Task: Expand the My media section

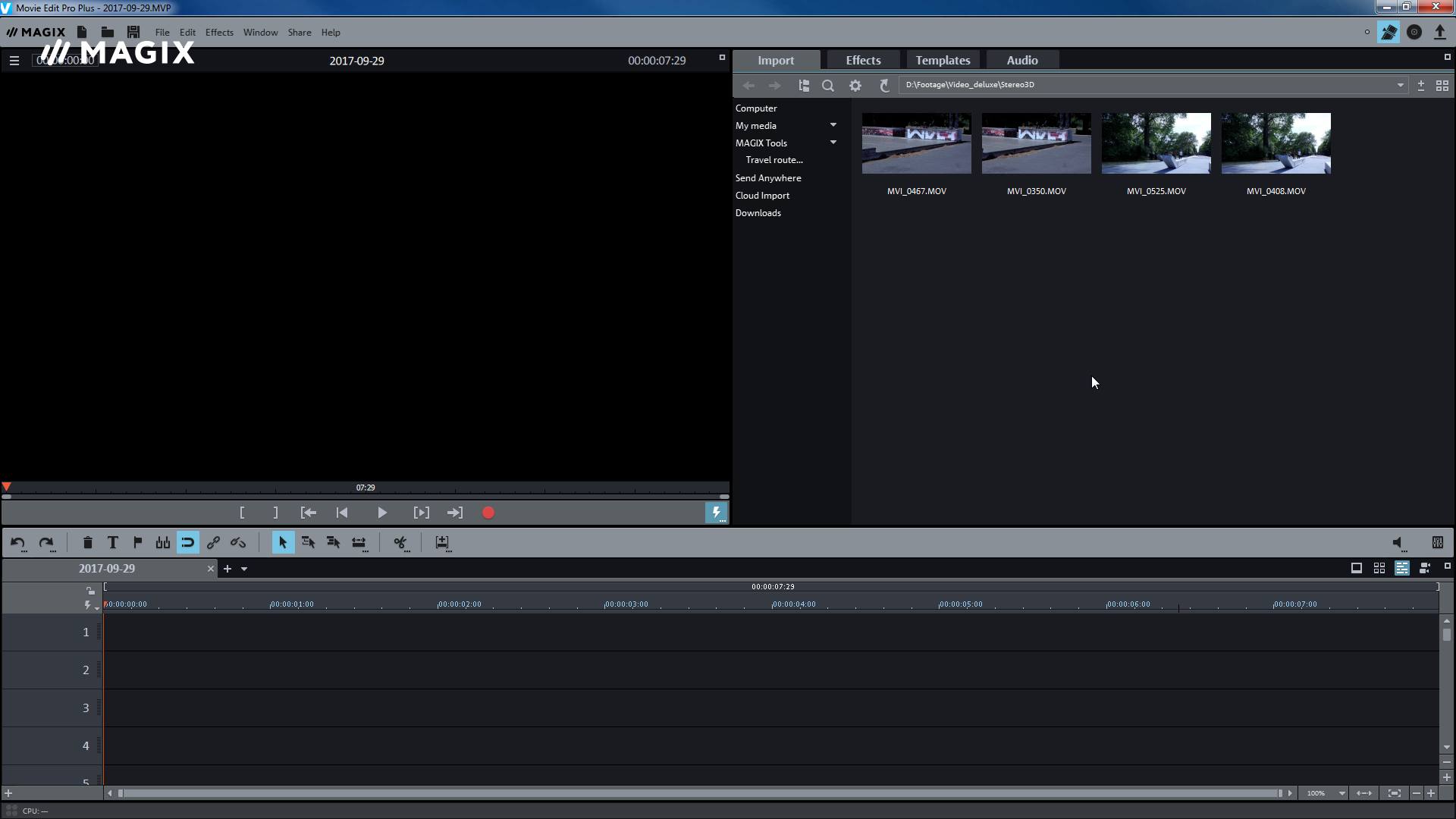Action: click(x=833, y=125)
